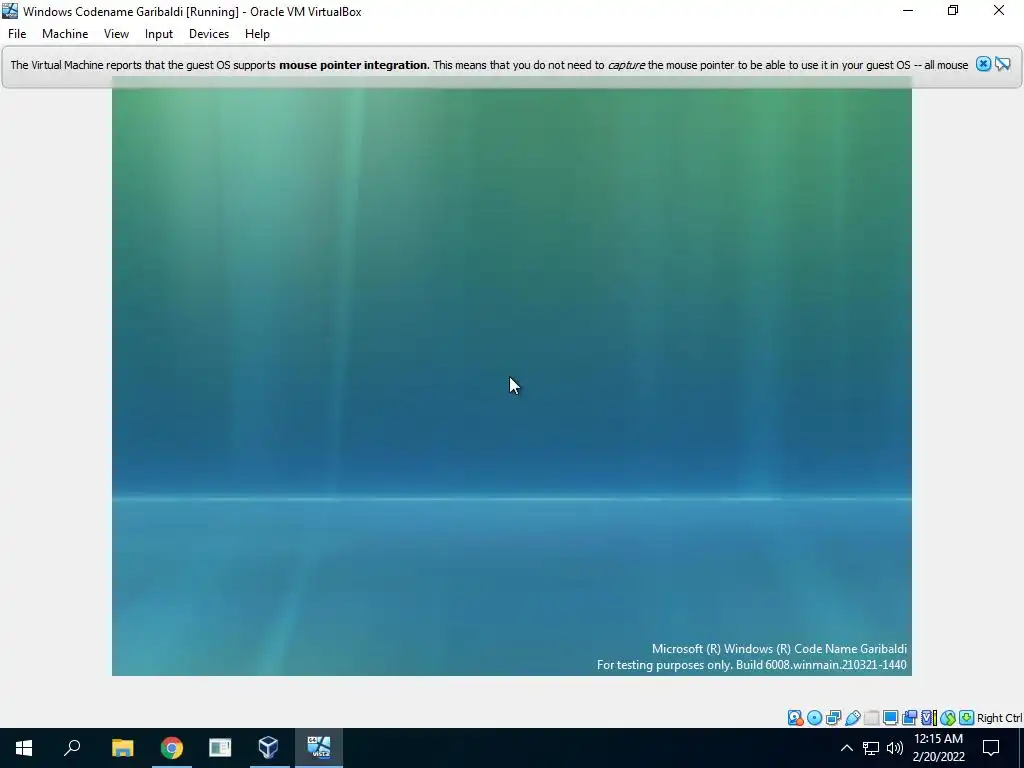Click the don't-show-again notification icon
This screenshot has height=768, width=1024.
click(x=1002, y=64)
